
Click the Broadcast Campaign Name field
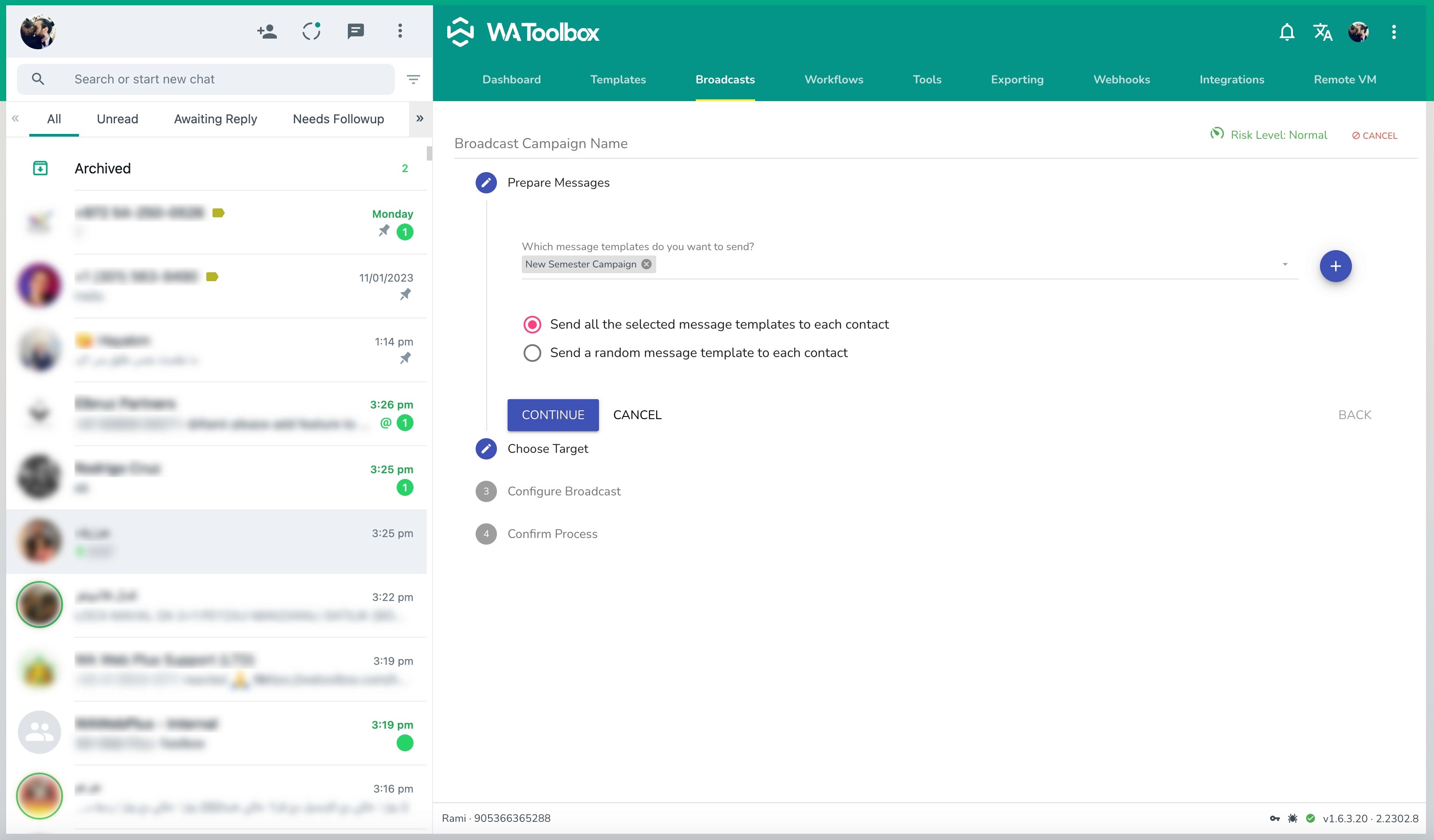coord(797,143)
